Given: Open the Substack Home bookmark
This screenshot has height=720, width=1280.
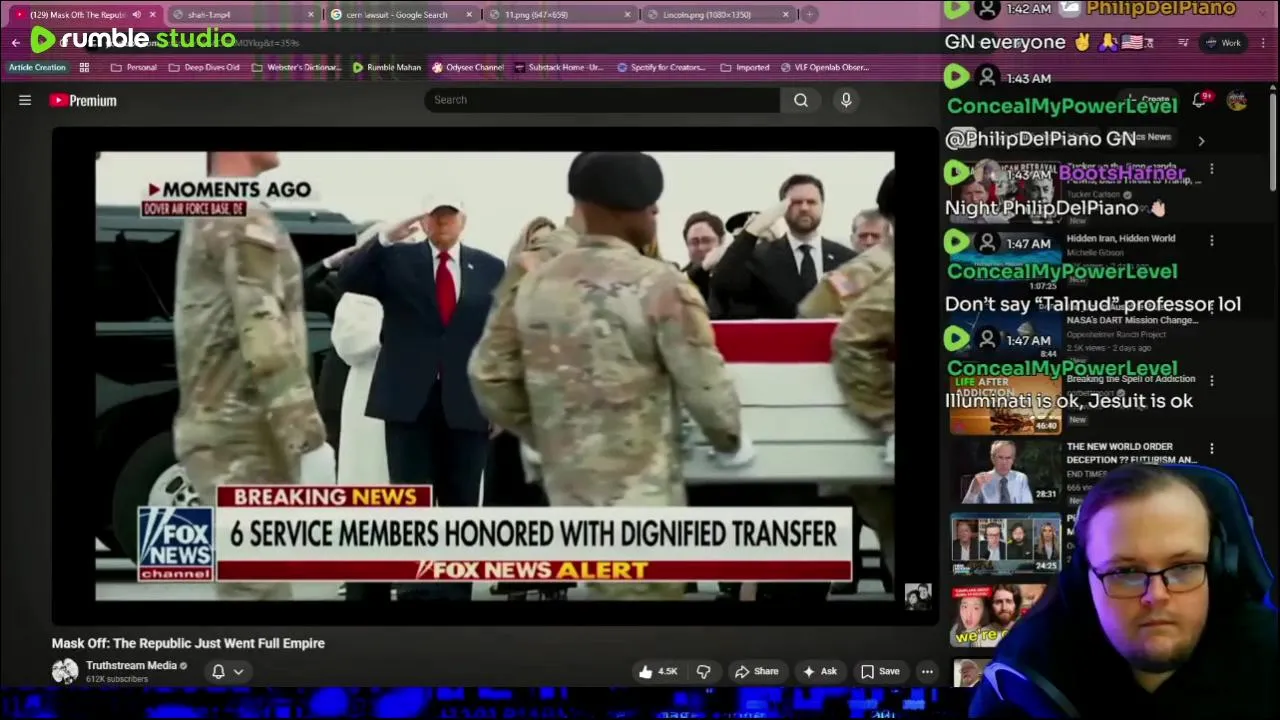Looking at the screenshot, I should 558,67.
